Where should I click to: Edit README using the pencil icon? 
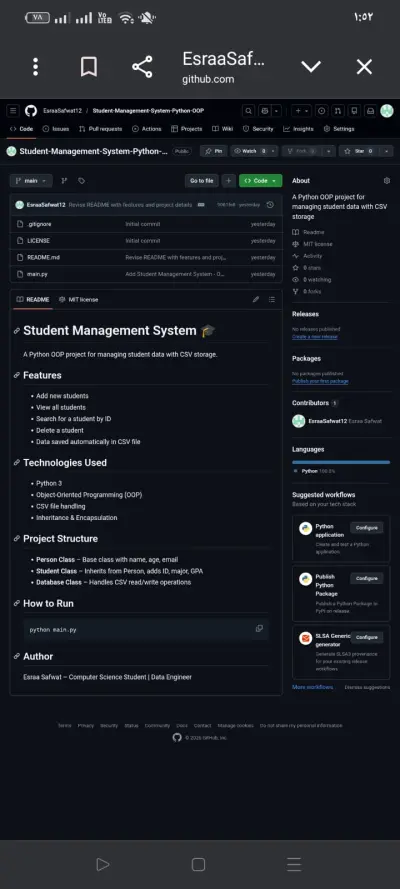pyautogui.click(x=256, y=299)
